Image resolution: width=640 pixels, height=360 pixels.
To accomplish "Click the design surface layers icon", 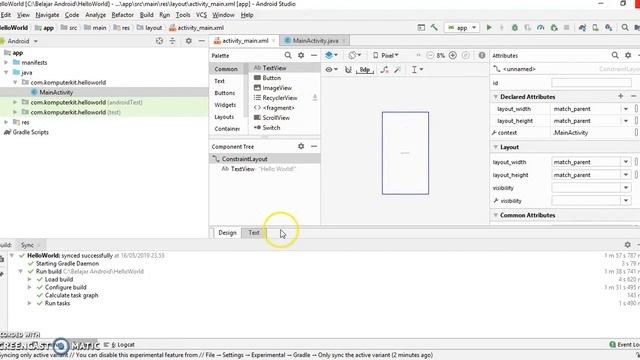I will pos(331,55).
